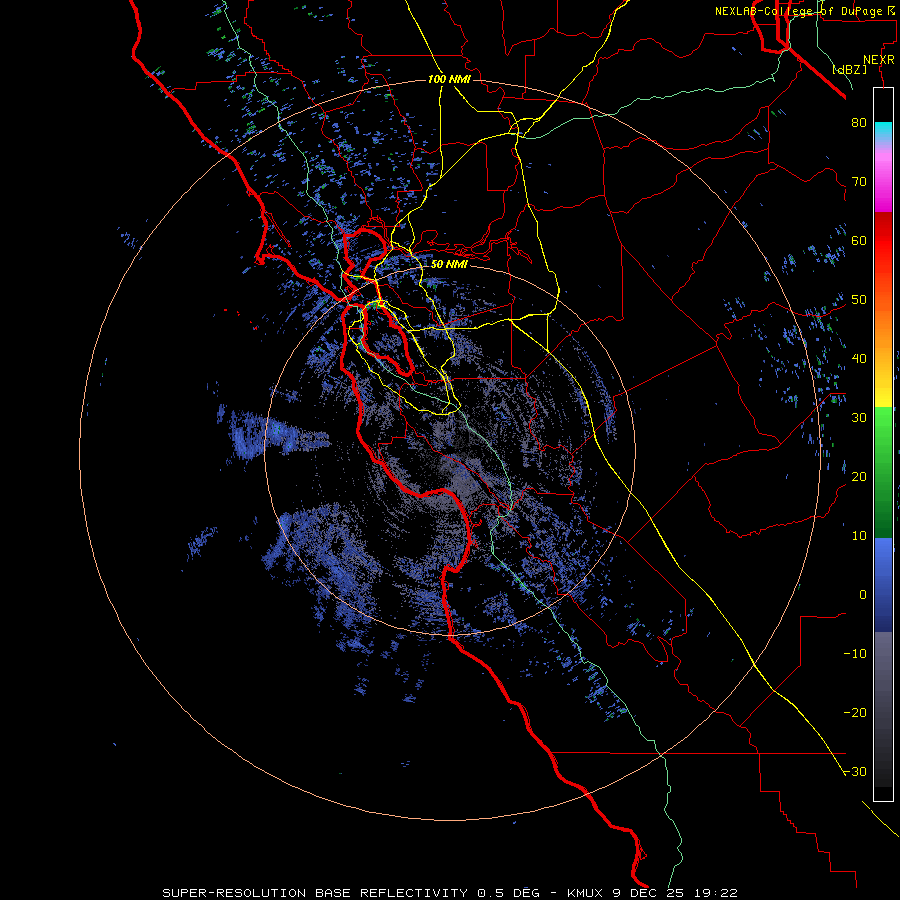Click the 10 value on the dBZ scale
The height and width of the screenshot is (900, 900).
(x=859, y=536)
